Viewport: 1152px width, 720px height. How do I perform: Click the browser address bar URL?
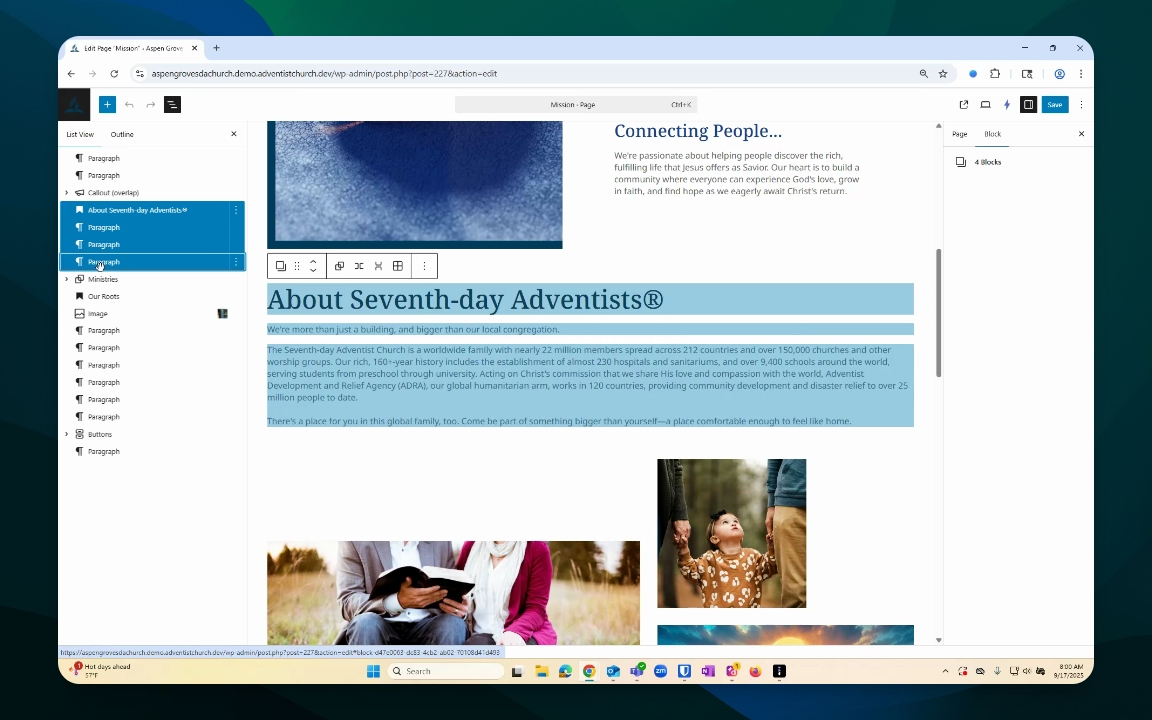coord(324,73)
